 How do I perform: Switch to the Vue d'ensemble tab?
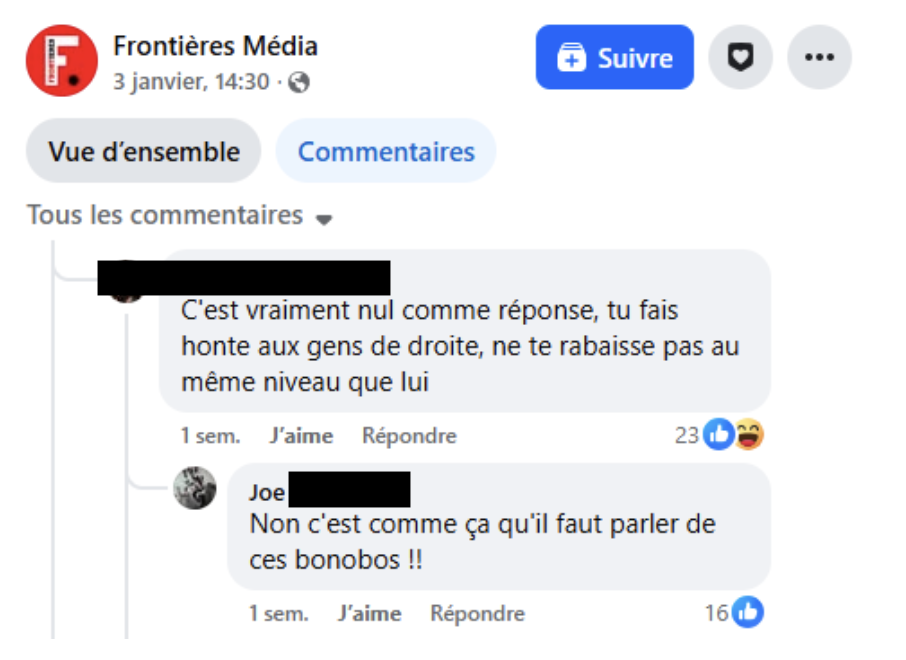144,152
